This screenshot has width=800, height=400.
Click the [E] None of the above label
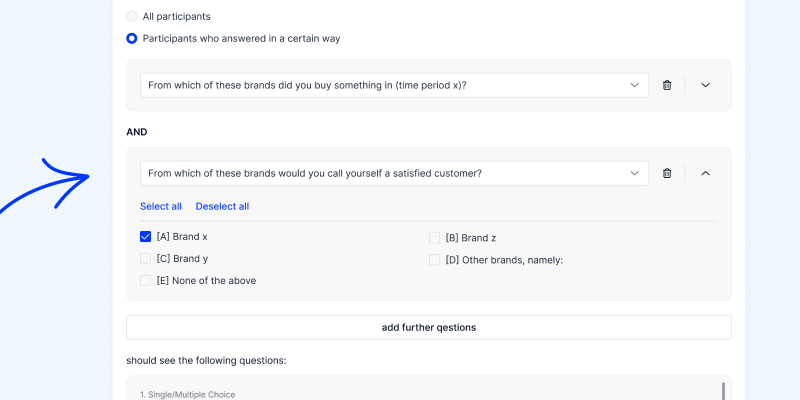206,281
